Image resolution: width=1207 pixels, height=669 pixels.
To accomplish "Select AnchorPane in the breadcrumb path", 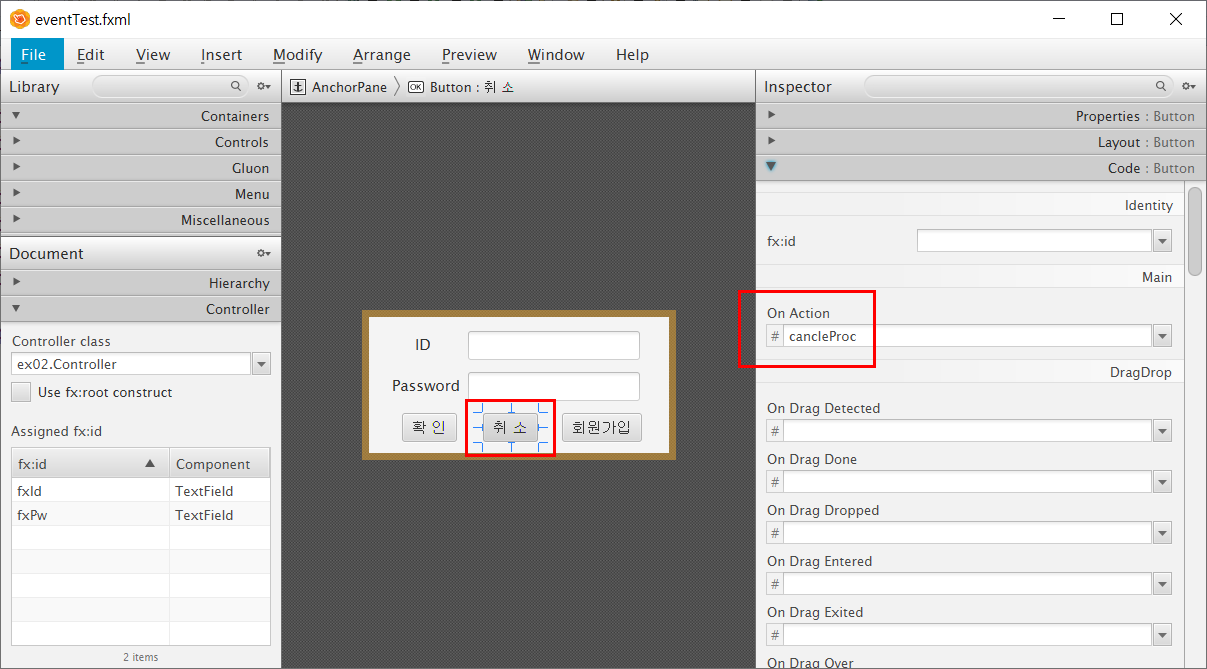I will coord(349,87).
